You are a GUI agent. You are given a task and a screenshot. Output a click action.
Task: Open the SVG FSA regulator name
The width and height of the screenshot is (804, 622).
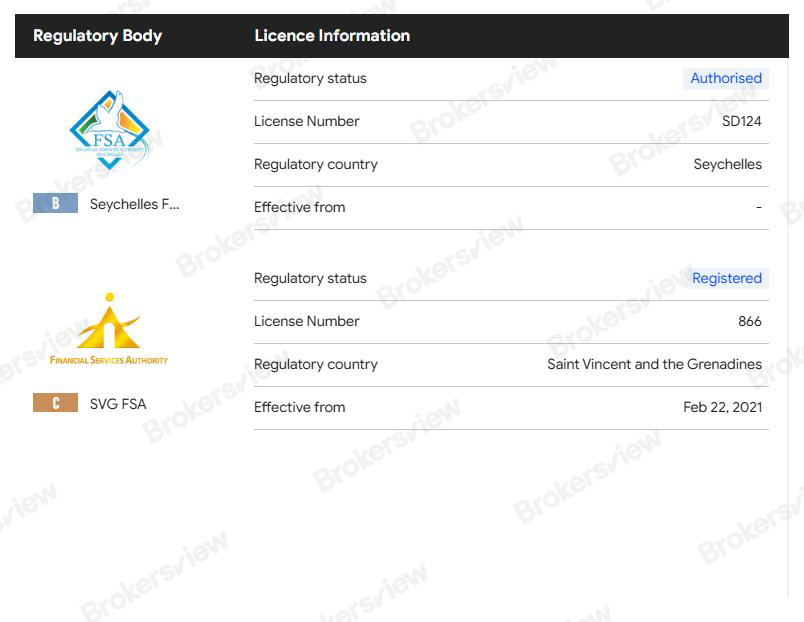coord(118,404)
